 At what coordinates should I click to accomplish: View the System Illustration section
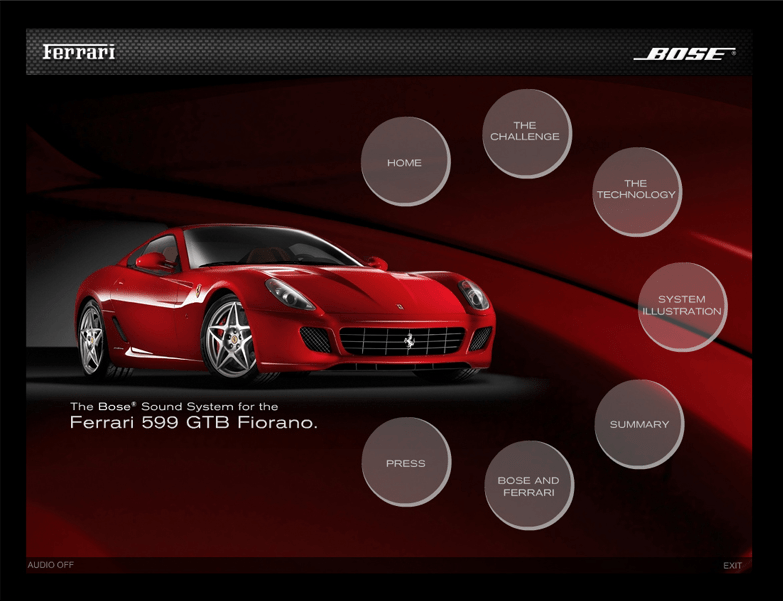point(683,306)
